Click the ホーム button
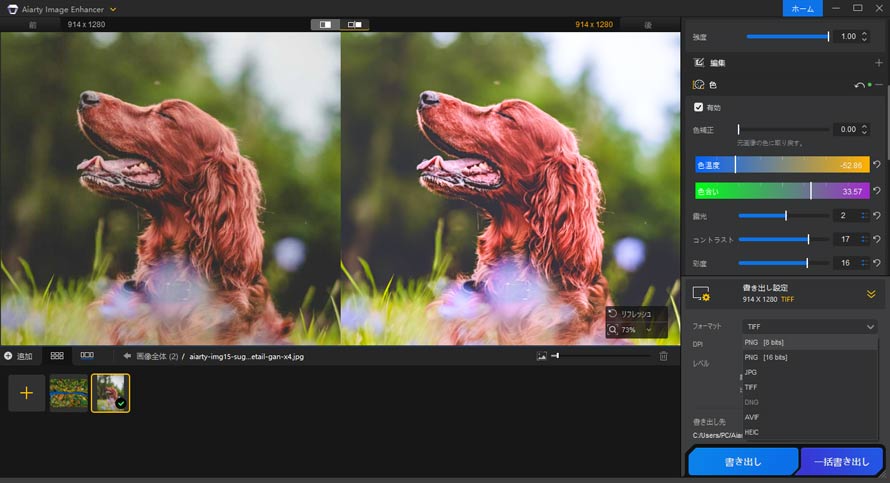 (x=802, y=9)
